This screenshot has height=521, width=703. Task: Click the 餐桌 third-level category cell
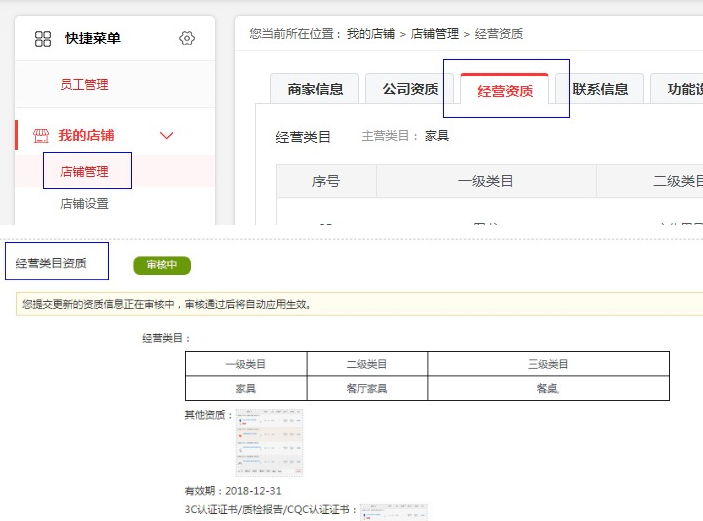click(548, 388)
